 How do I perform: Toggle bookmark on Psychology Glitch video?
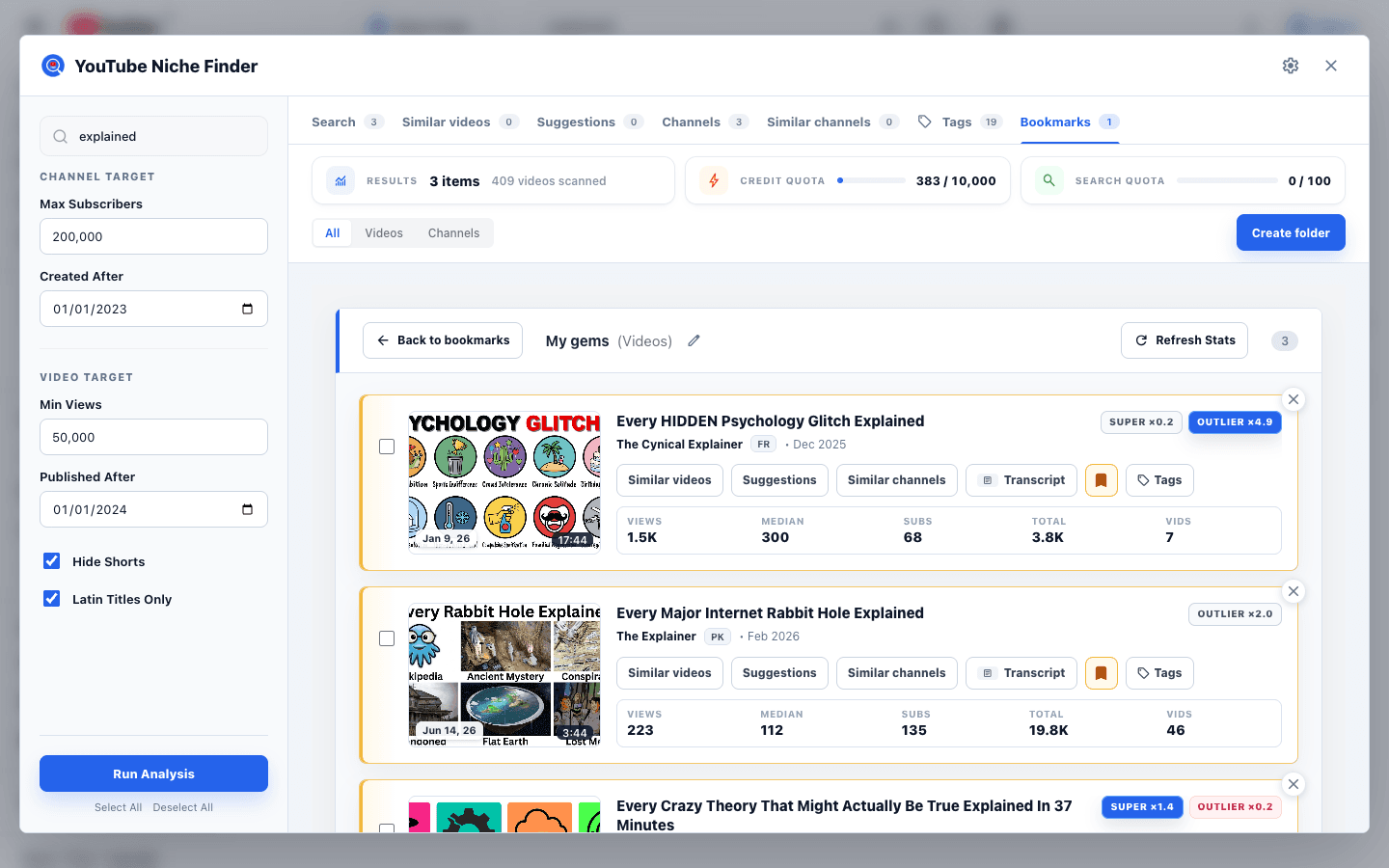1102,480
